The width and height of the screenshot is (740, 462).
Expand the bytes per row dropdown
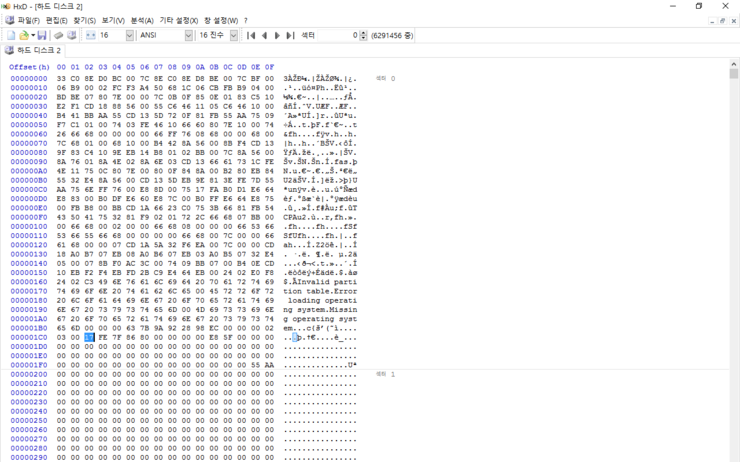pyautogui.click(x=129, y=35)
